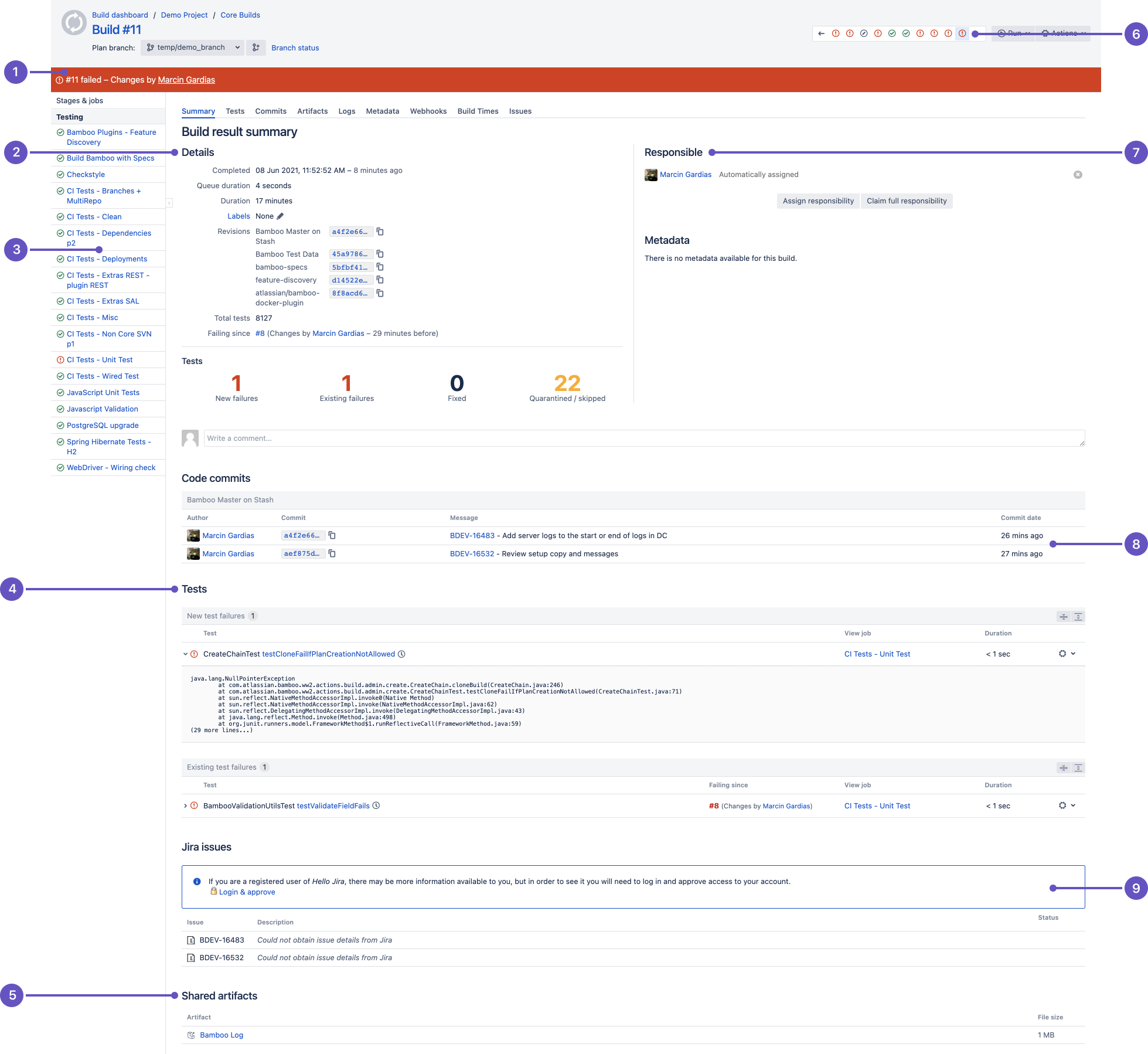Expand the BambooValidationUtilsTest failure row
The height and width of the screenshot is (1054, 1148).
[185, 805]
